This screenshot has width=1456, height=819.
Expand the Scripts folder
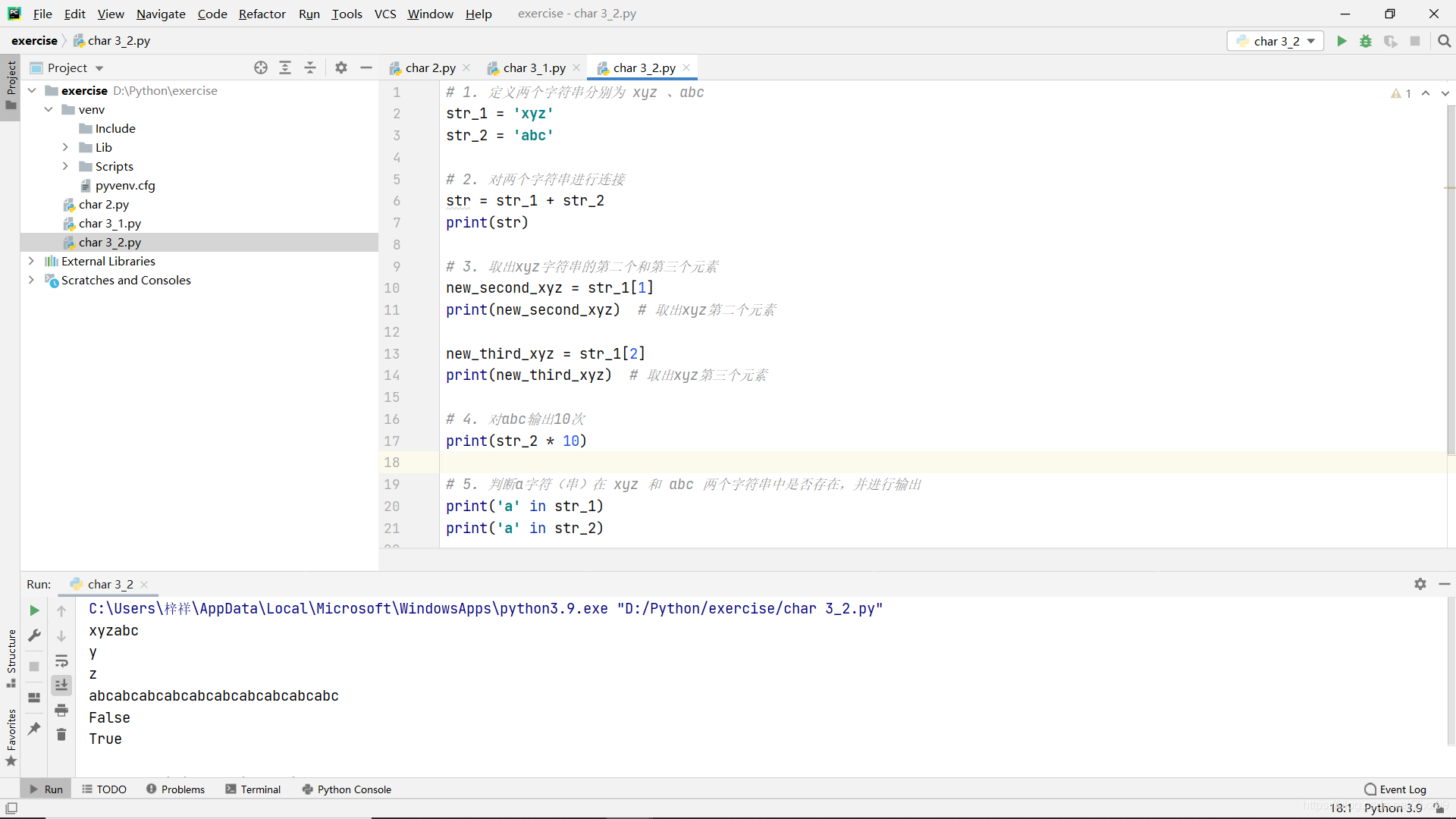point(65,166)
